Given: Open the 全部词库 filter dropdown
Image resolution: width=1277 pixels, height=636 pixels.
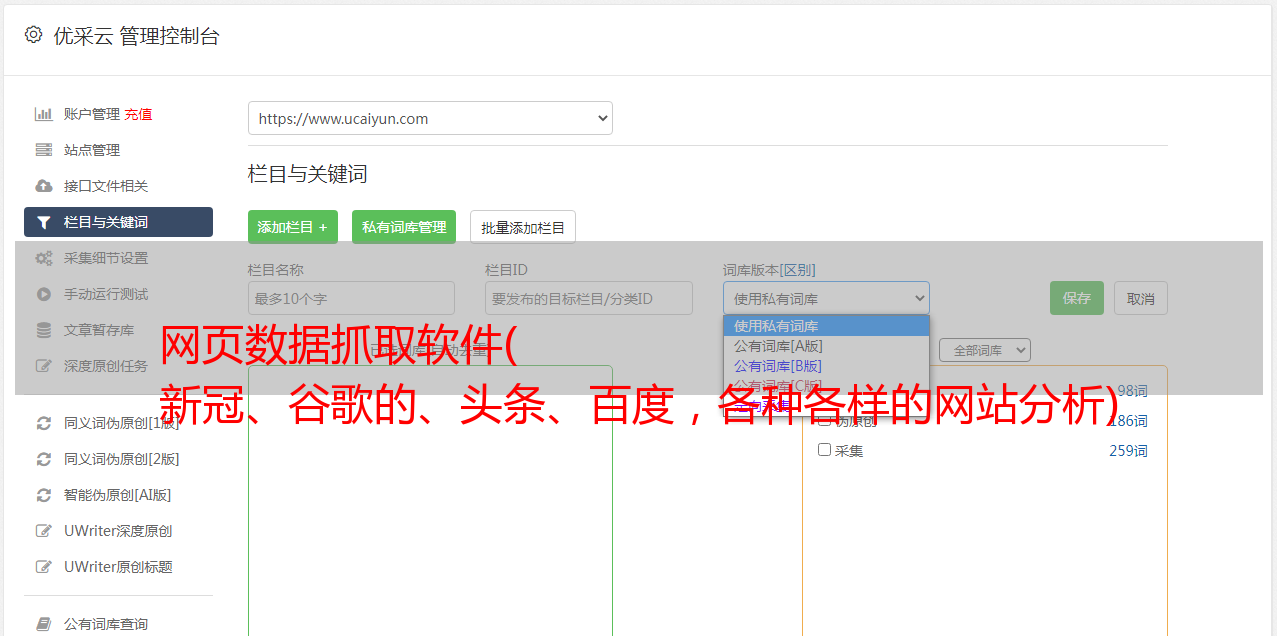Looking at the screenshot, I should click(x=984, y=350).
